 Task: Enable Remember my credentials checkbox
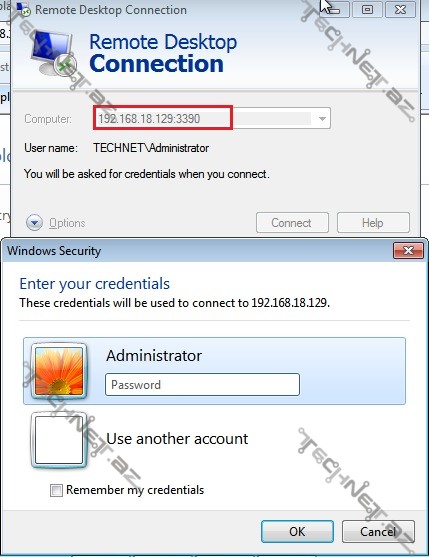(56, 490)
